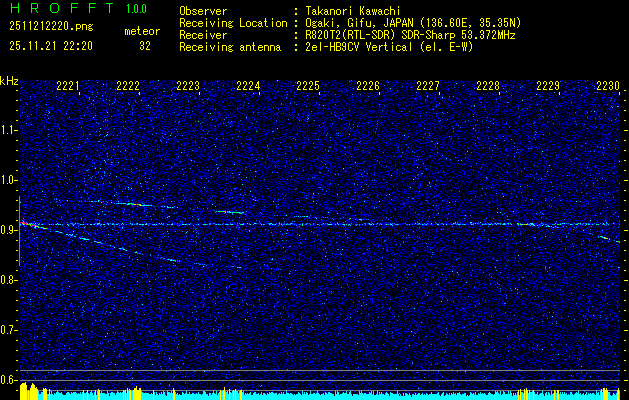Click the 2221 time marker
Image resolution: width=629 pixels, height=400 pixels.
pyautogui.click(x=68, y=87)
